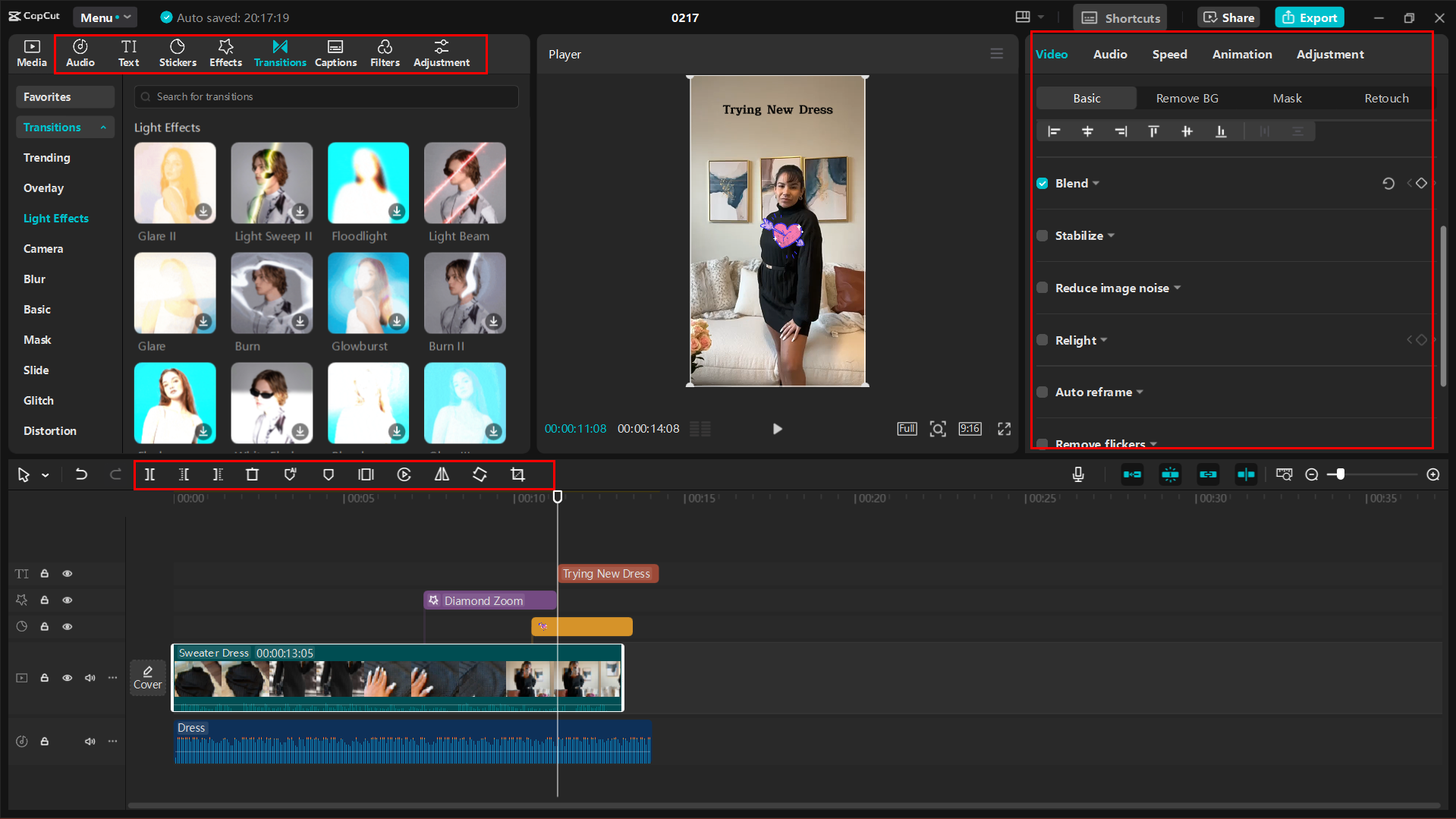Enable the Stabilize checkbox

[x=1042, y=235]
